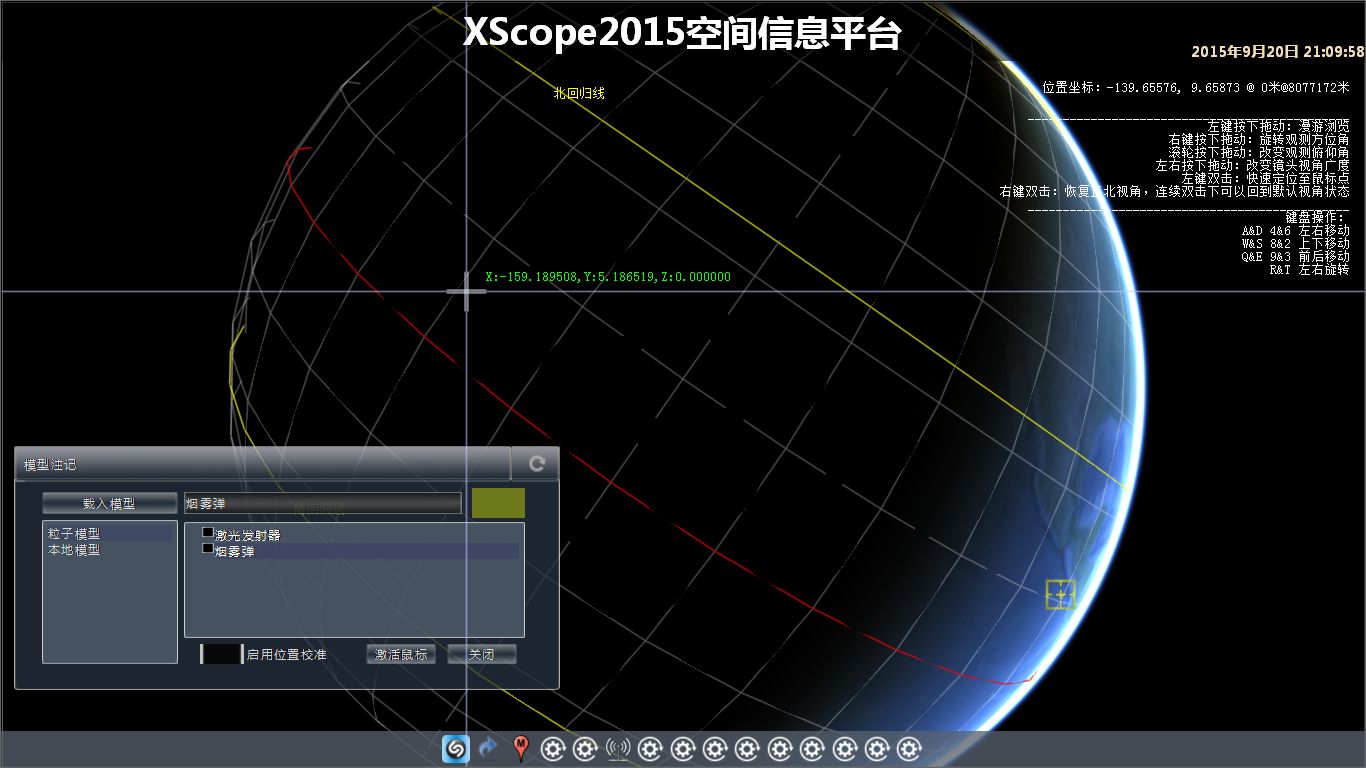Click the refresh icon on 模型注记 panel header
Screen dimensions: 1366x768
(536, 464)
